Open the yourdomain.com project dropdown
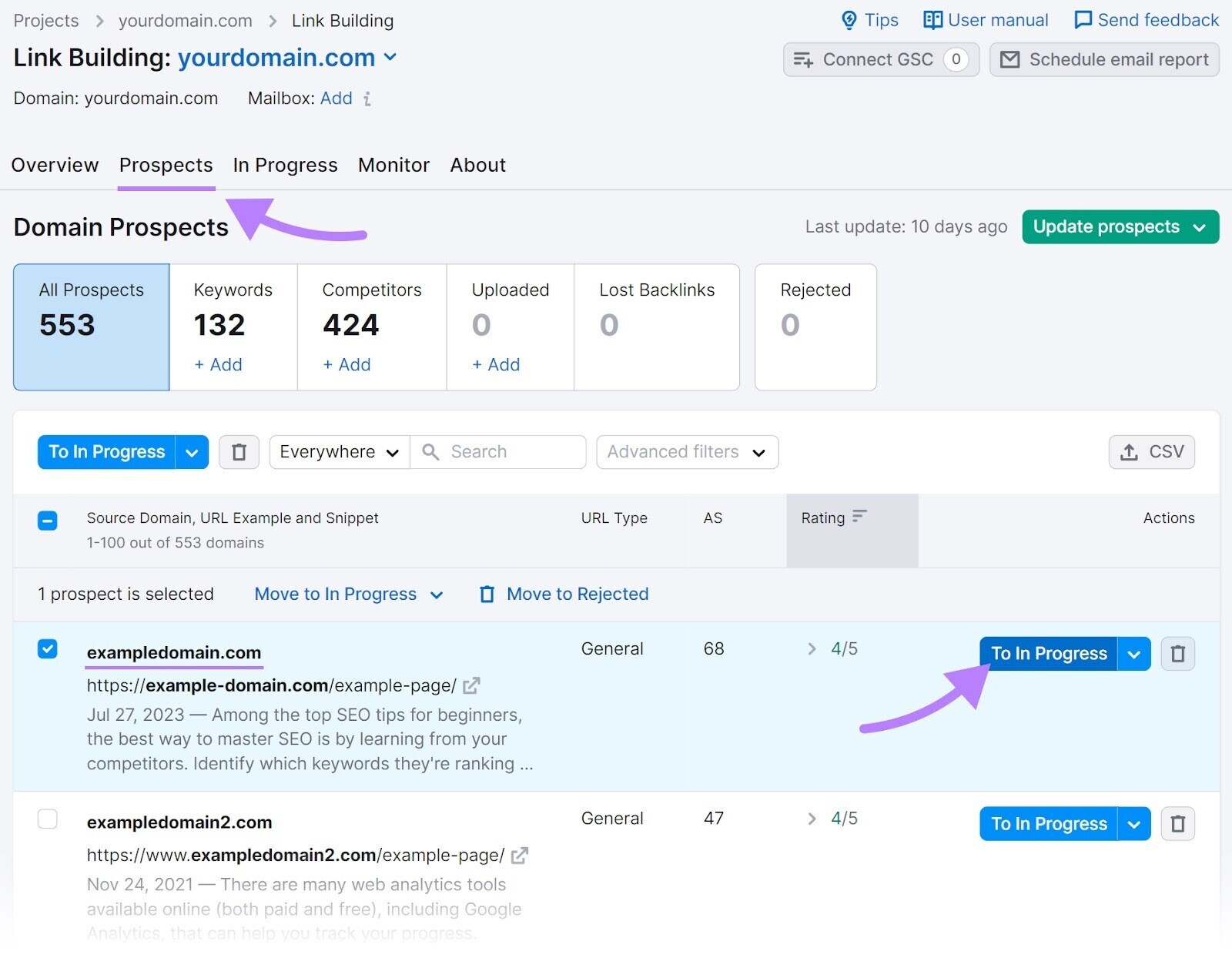 click(x=390, y=58)
